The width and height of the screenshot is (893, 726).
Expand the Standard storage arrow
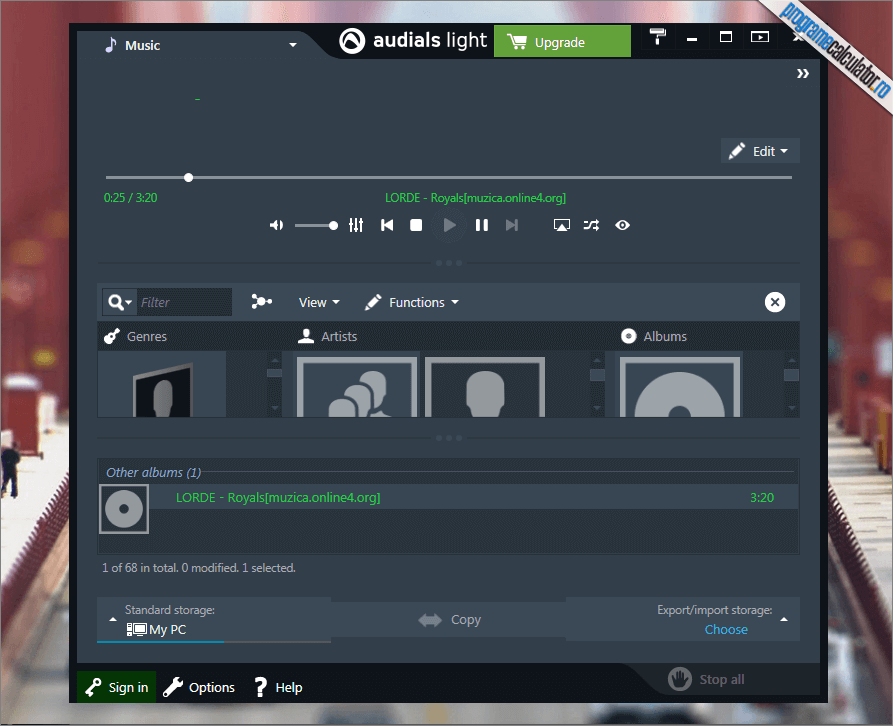click(x=112, y=619)
